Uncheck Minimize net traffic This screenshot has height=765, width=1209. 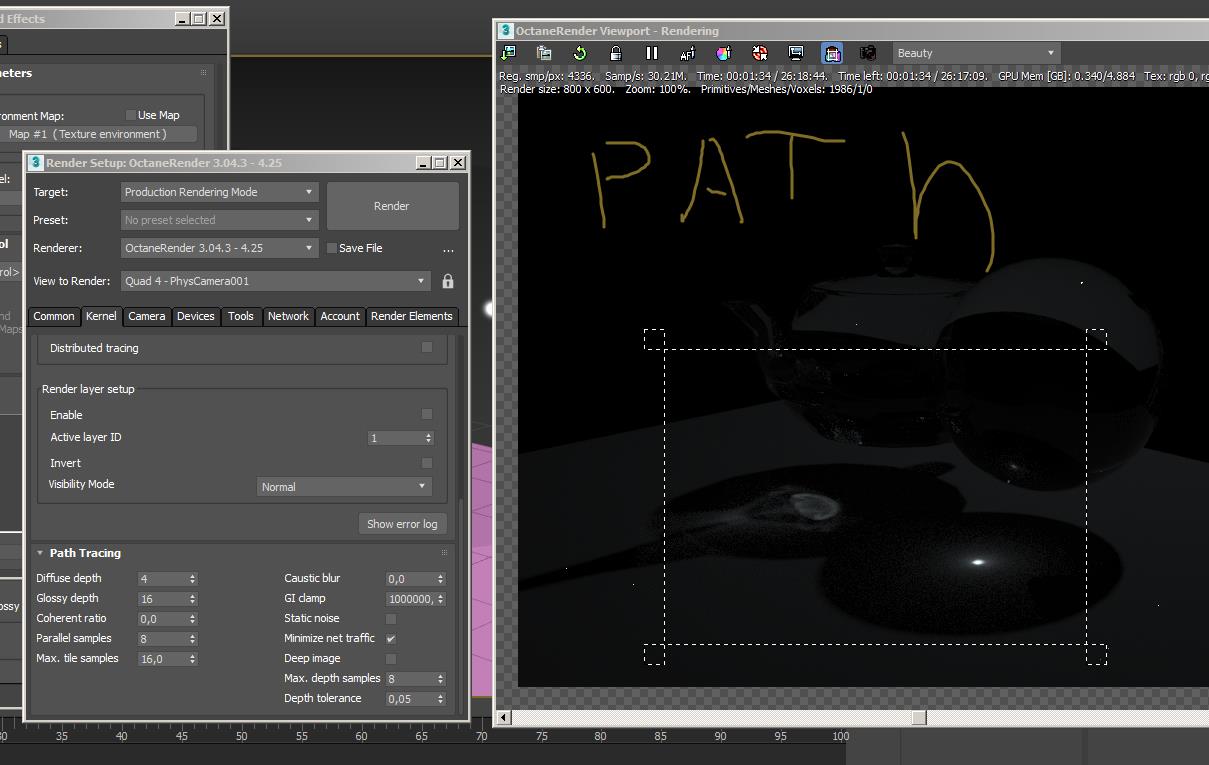pos(391,638)
